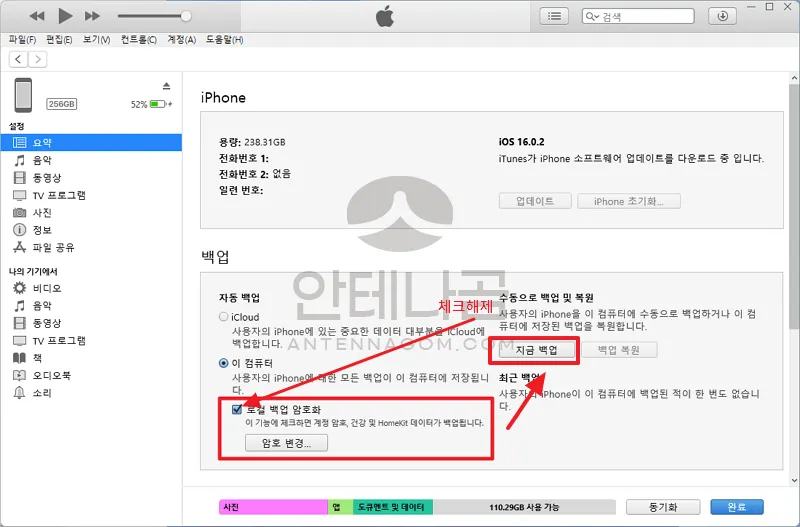Click 백업 복원 button
This screenshot has height=527, width=800.
click(x=619, y=350)
